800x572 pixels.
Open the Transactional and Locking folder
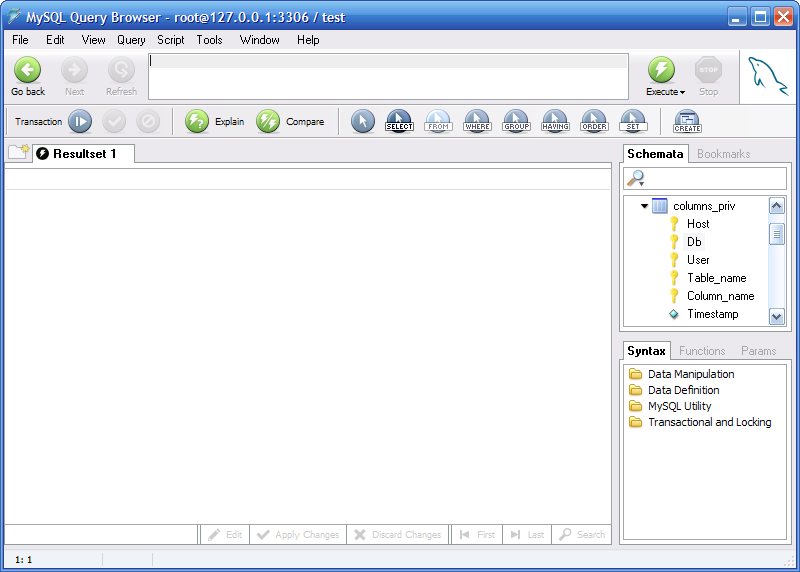636,422
